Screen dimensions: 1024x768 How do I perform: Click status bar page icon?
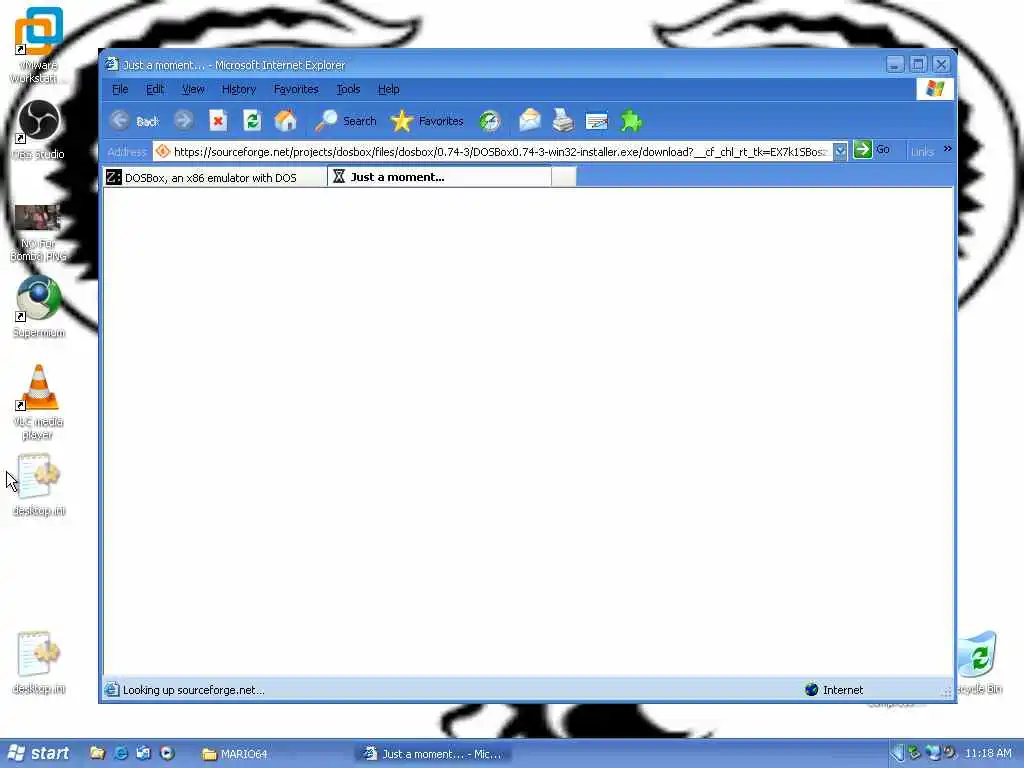point(112,690)
